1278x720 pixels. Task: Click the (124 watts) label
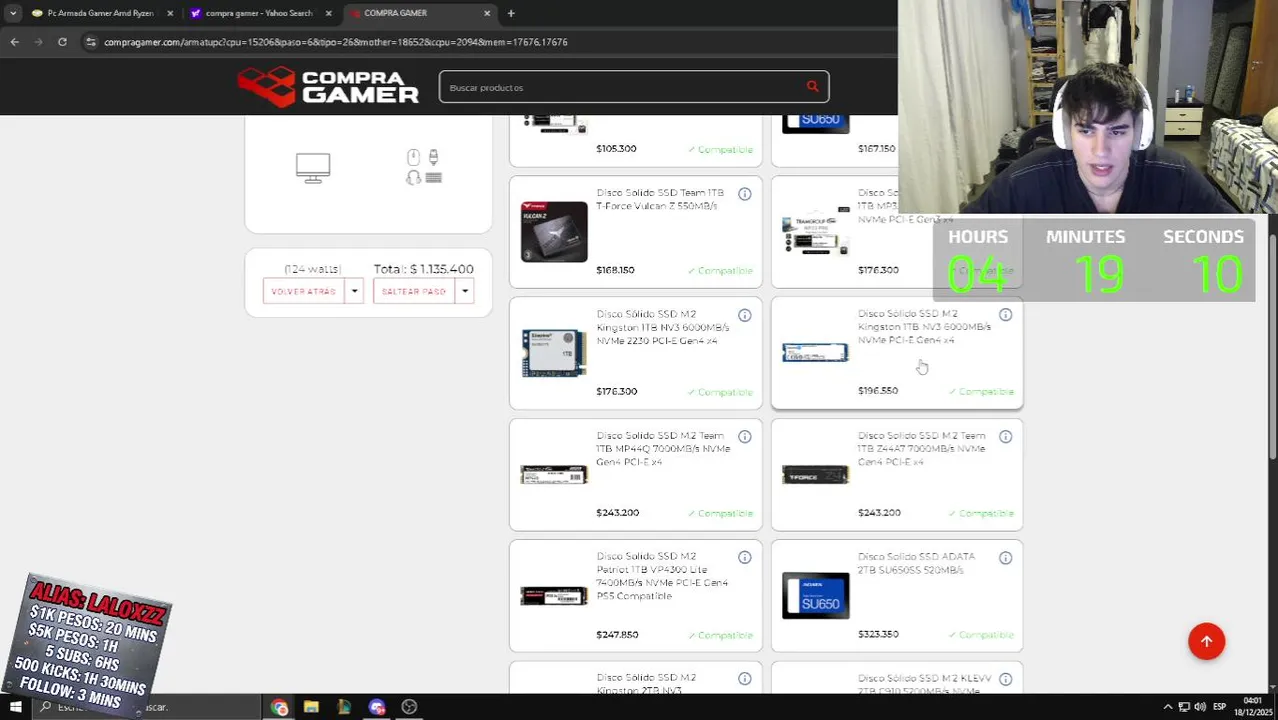point(312,269)
